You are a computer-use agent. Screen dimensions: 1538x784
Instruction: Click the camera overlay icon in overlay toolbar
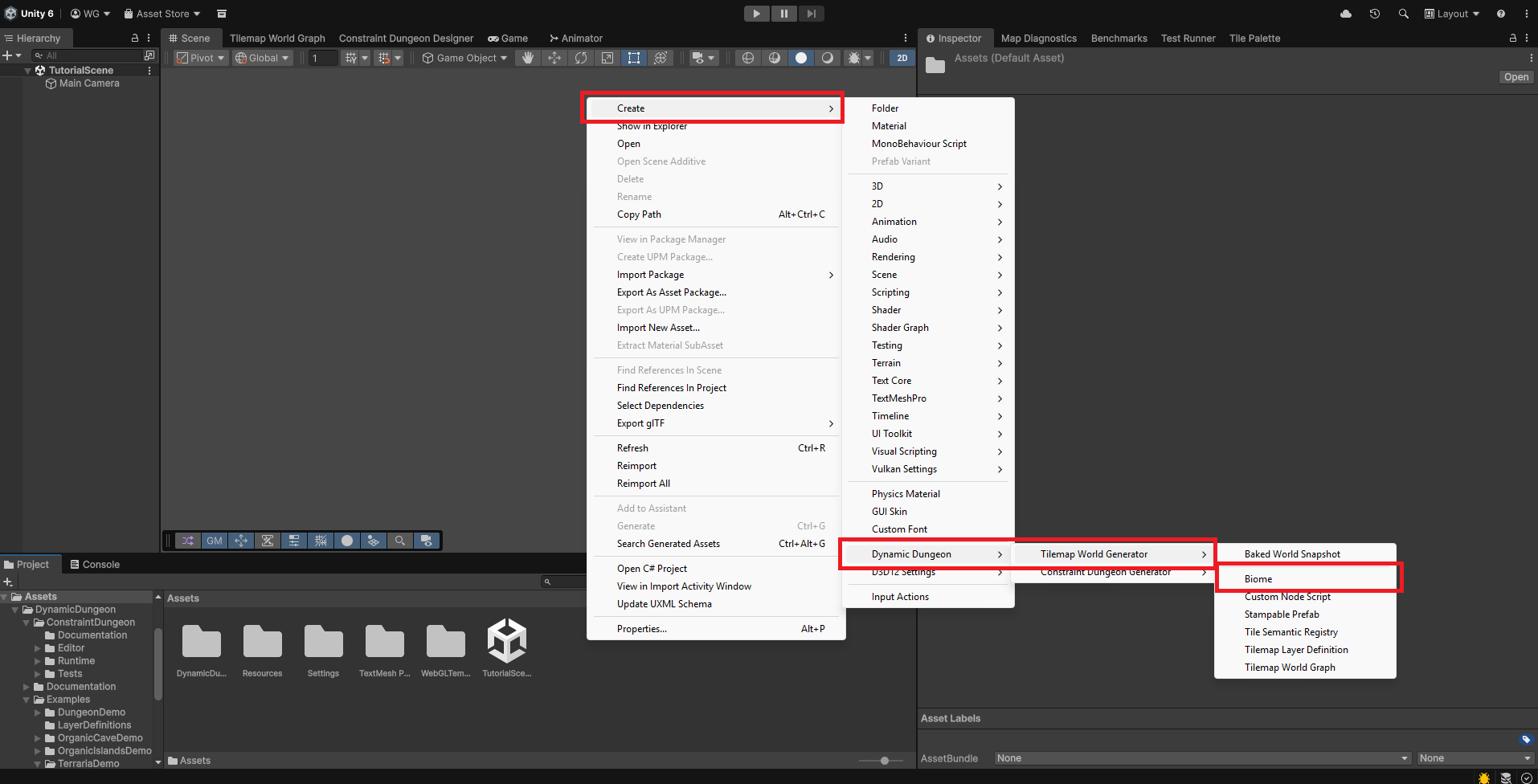(427, 541)
